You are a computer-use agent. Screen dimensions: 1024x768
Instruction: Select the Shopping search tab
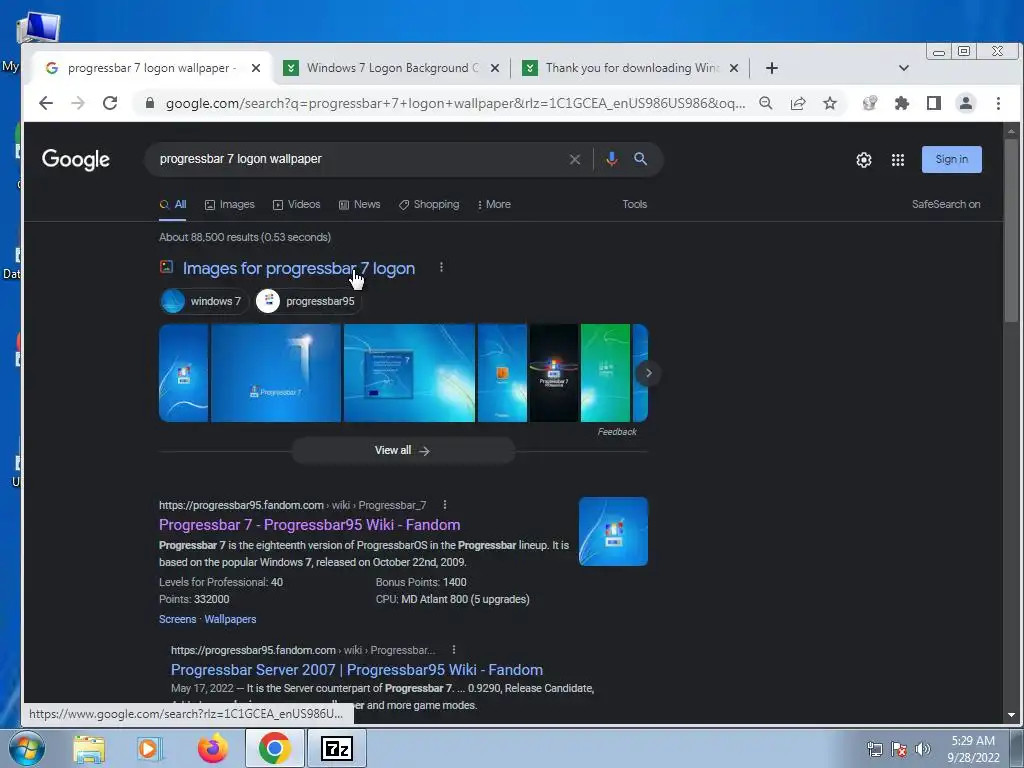[x=429, y=204]
